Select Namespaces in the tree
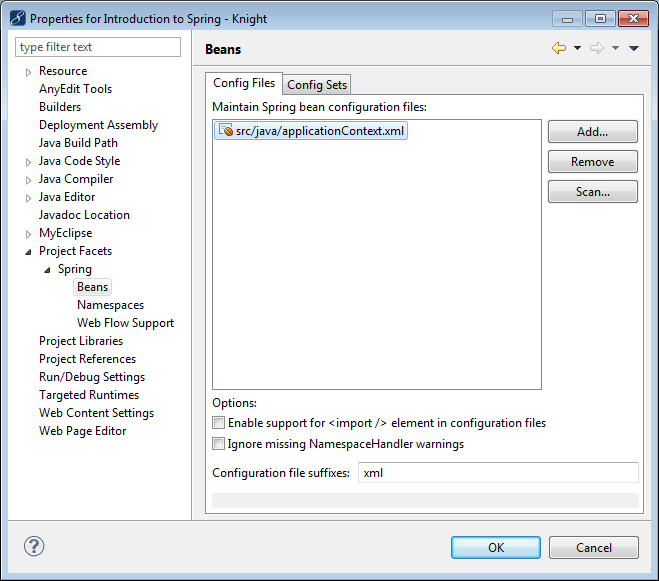 click(x=110, y=305)
